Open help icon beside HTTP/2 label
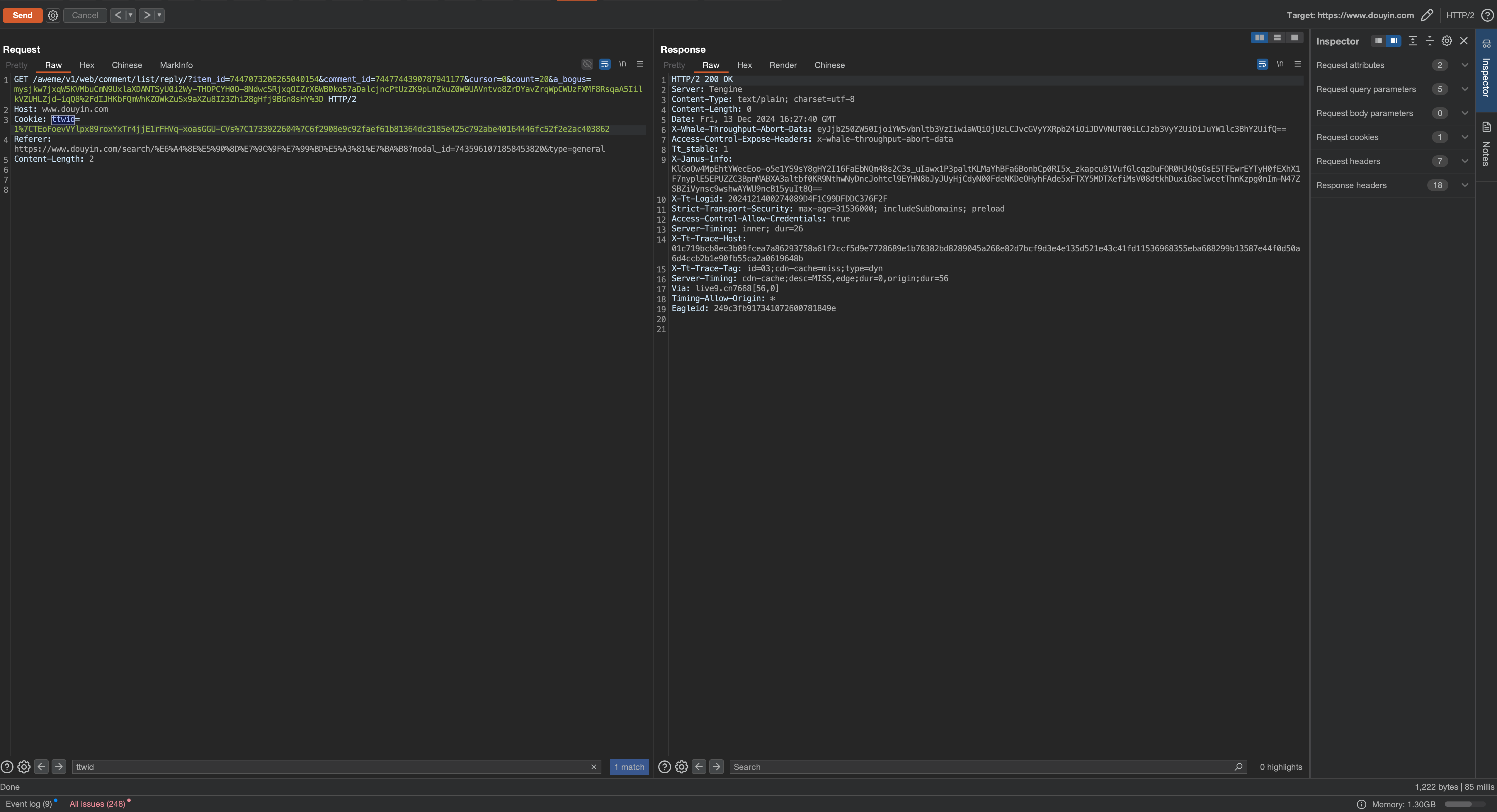 (x=1486, y=15)
